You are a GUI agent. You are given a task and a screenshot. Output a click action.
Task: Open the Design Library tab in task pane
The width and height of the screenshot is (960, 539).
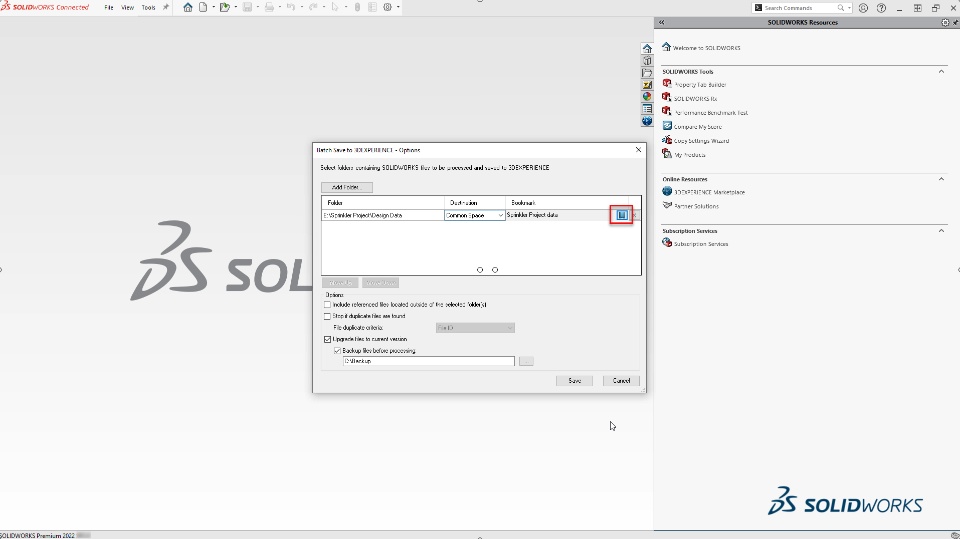coord(647,61)
